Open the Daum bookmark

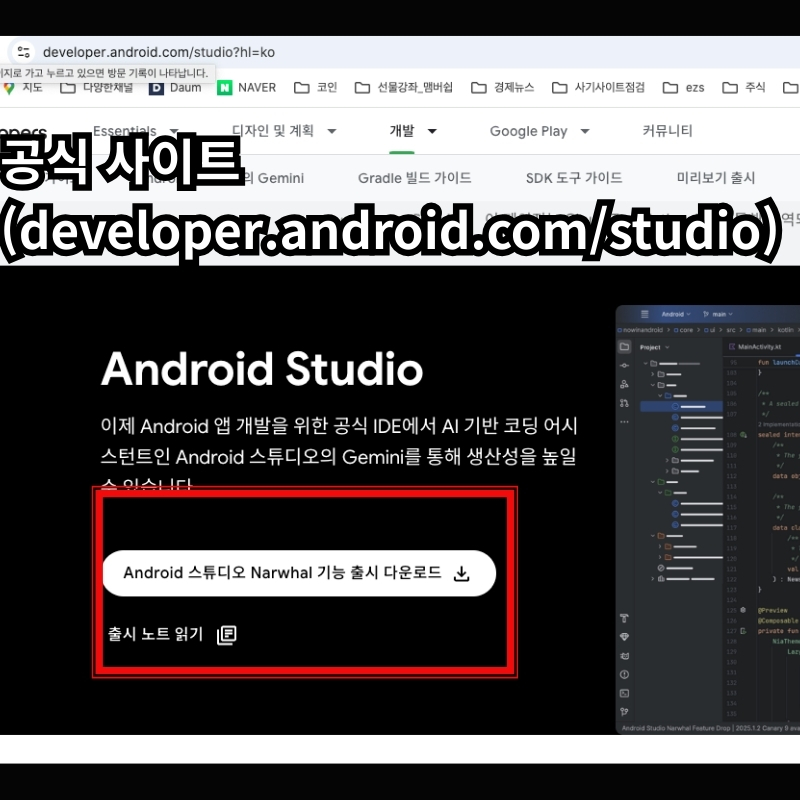tap(175, 88)
